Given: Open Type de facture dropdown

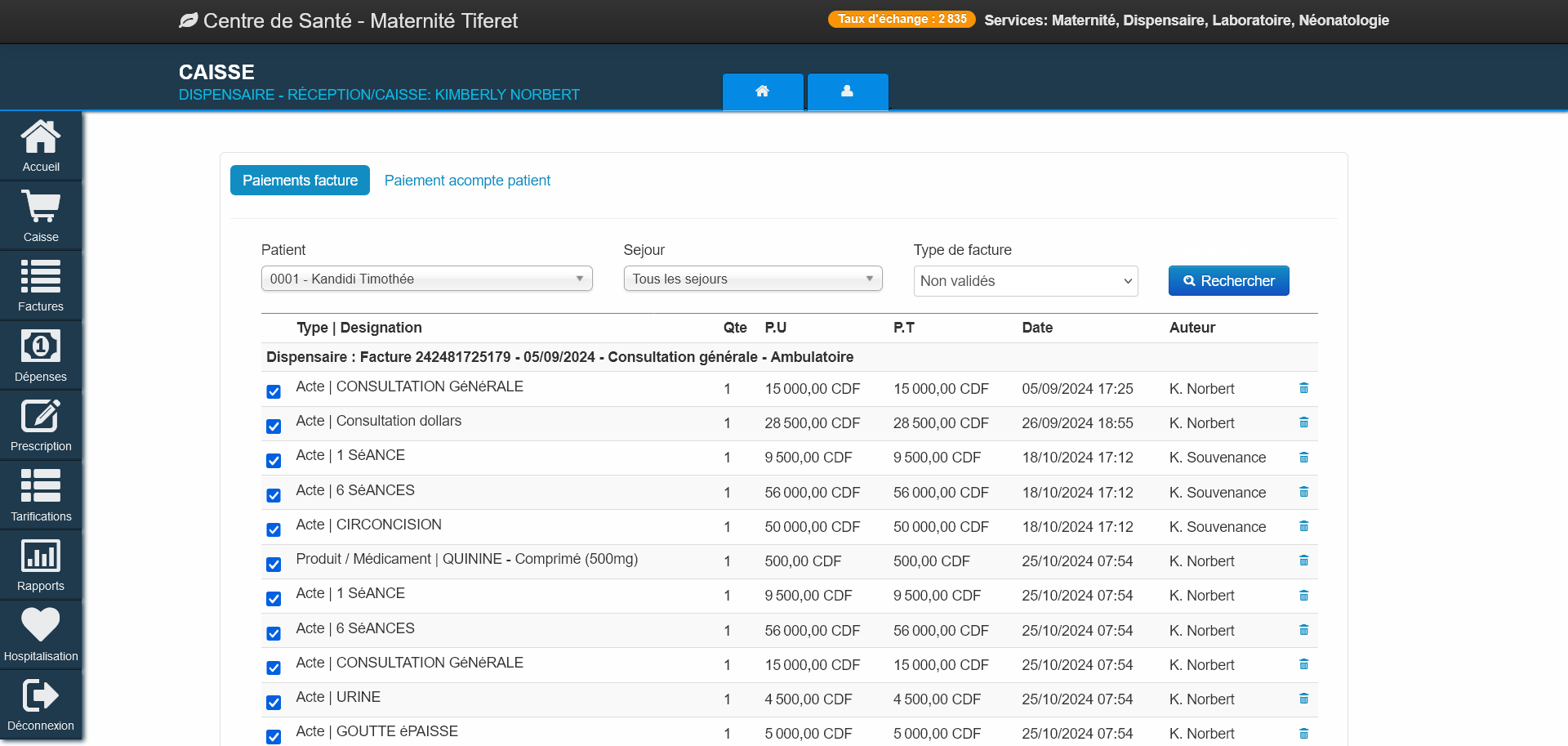Looking at the screenshot, I should [1026, 281].
